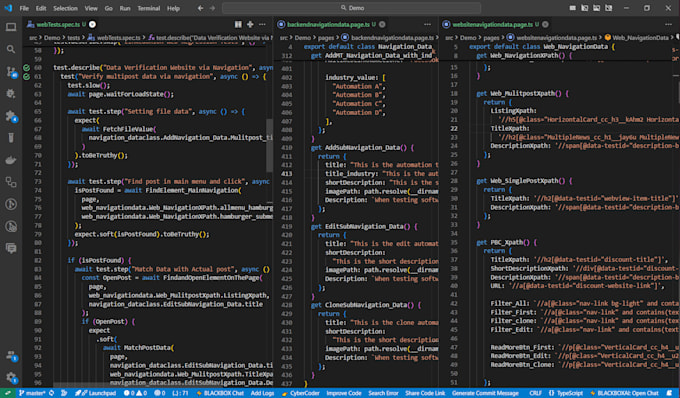Screen dimensions: 680x398
Task: Click the VS Code logo icon
Action: [x=8, y=8]
